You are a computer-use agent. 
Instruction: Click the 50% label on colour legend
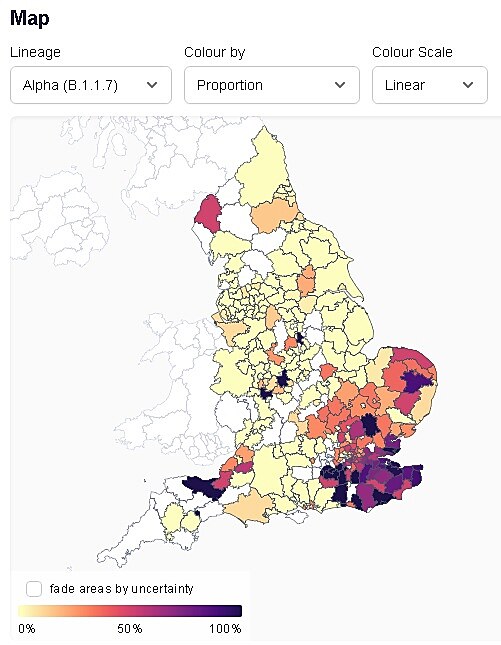pos(130,629)
